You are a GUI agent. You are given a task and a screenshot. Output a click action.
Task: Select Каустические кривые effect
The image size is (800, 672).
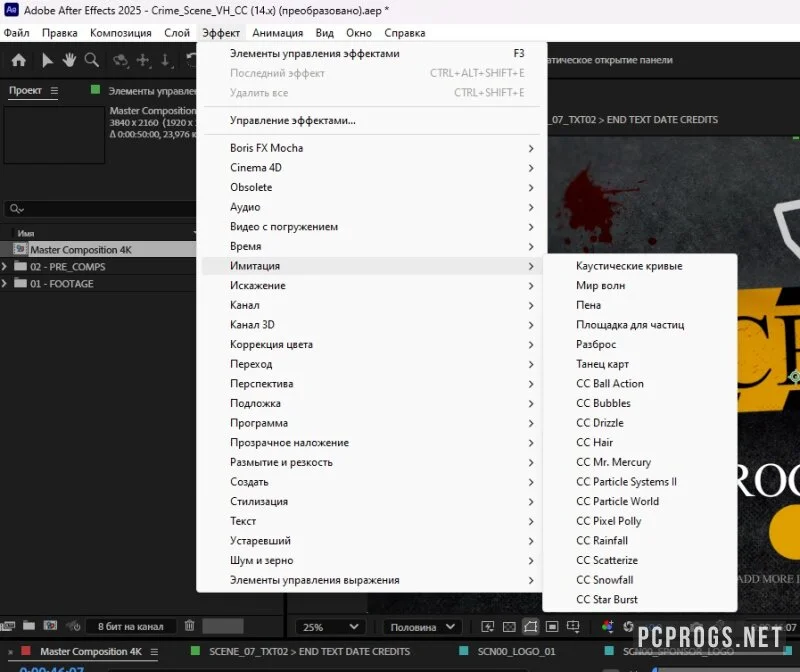640,266
